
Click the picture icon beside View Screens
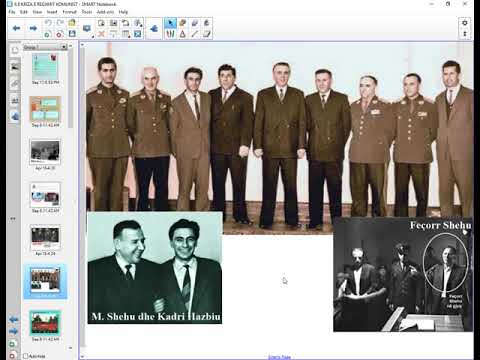[x=113, y=23]
